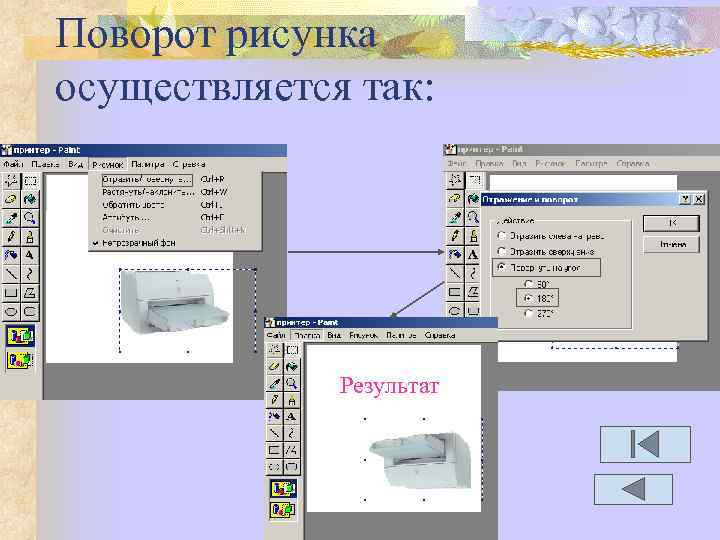
Task: Go to first slide navigation button
Action: [x=645, y=444]
